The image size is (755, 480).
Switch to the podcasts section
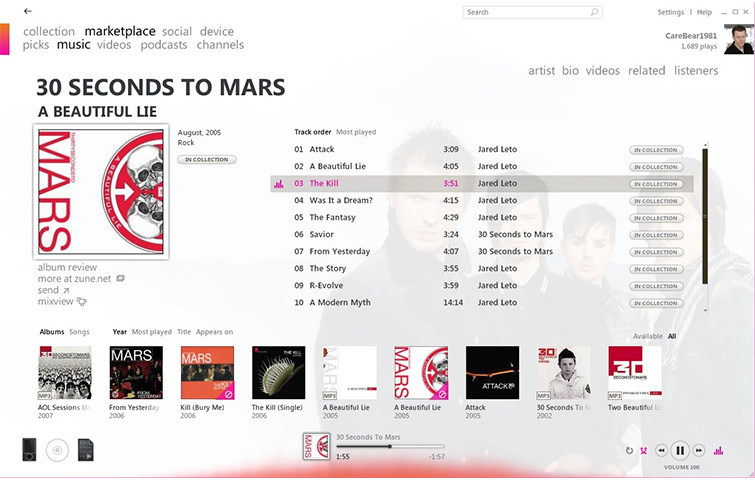pyautogui.click(x=164, y=45)
